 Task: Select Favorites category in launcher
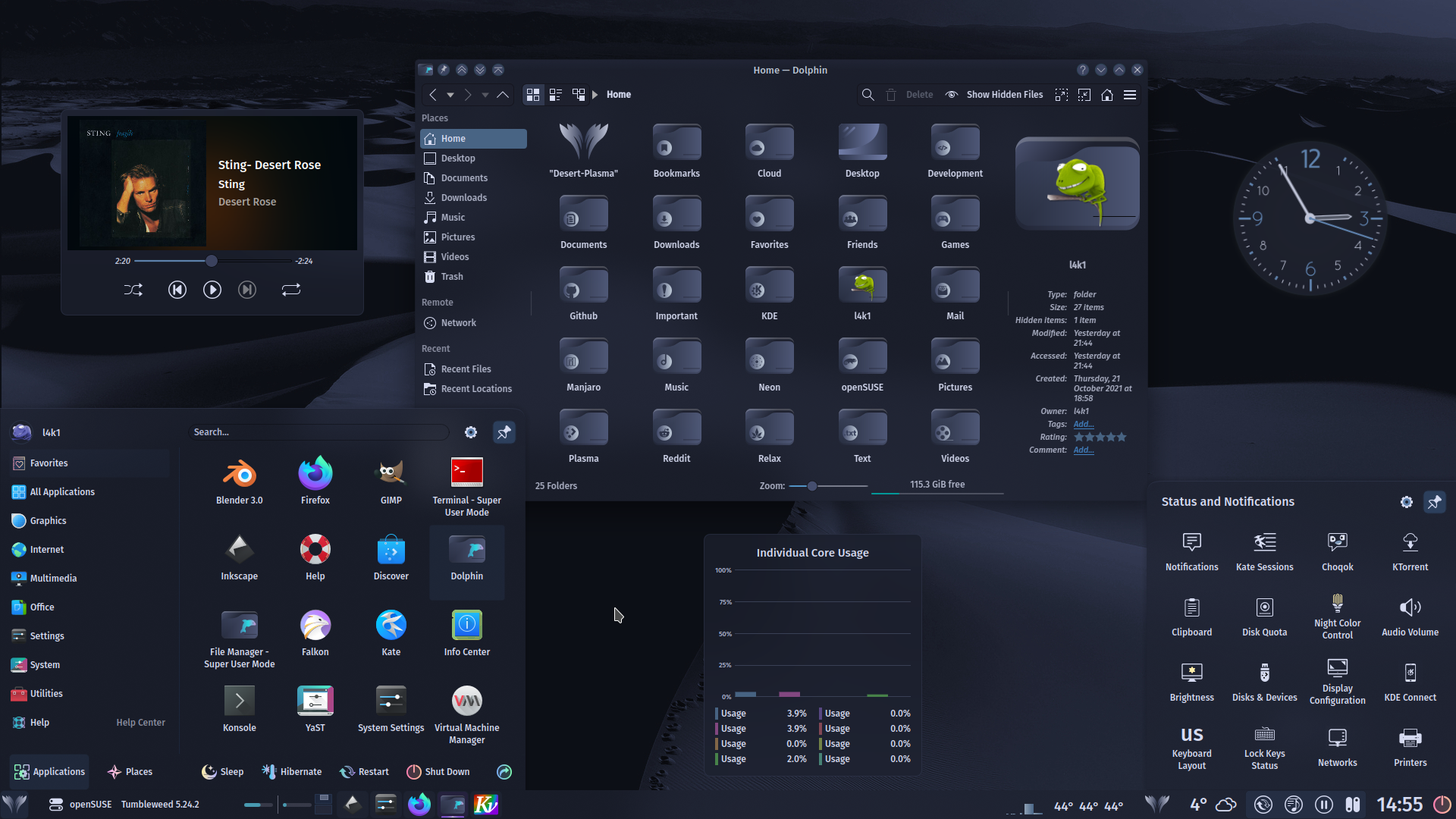click(x=89, y=463)
